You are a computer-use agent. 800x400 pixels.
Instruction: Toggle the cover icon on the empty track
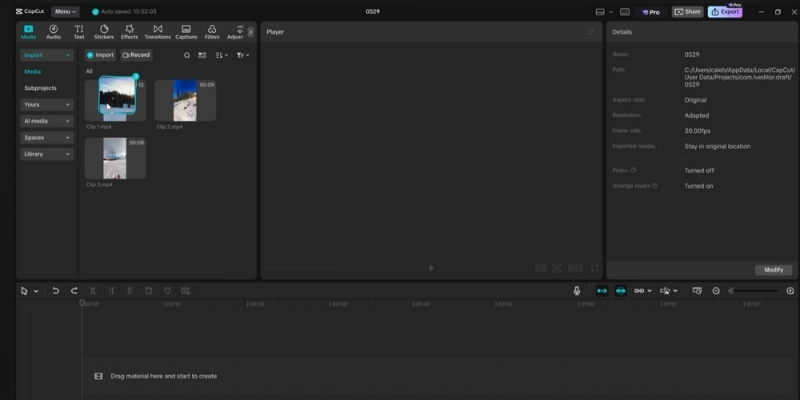tap(98, 376)
